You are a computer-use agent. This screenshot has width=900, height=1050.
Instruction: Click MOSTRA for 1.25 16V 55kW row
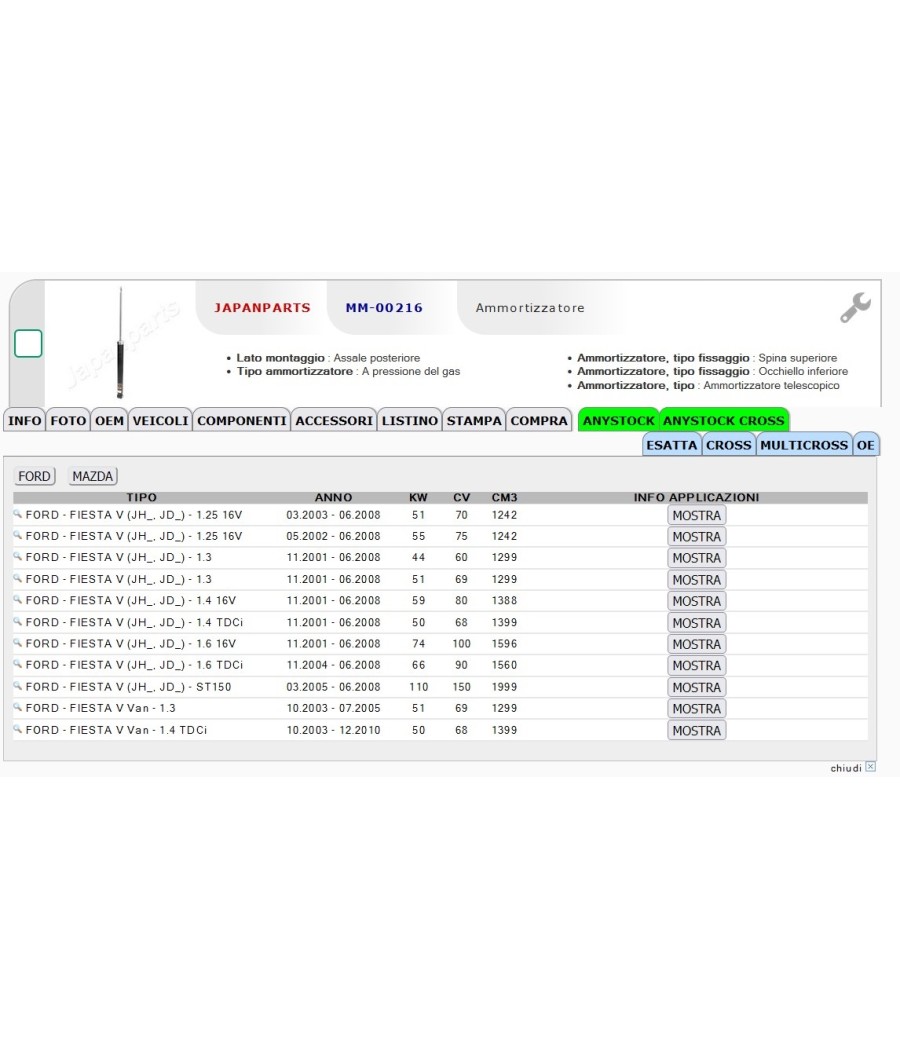coord(696,536)
